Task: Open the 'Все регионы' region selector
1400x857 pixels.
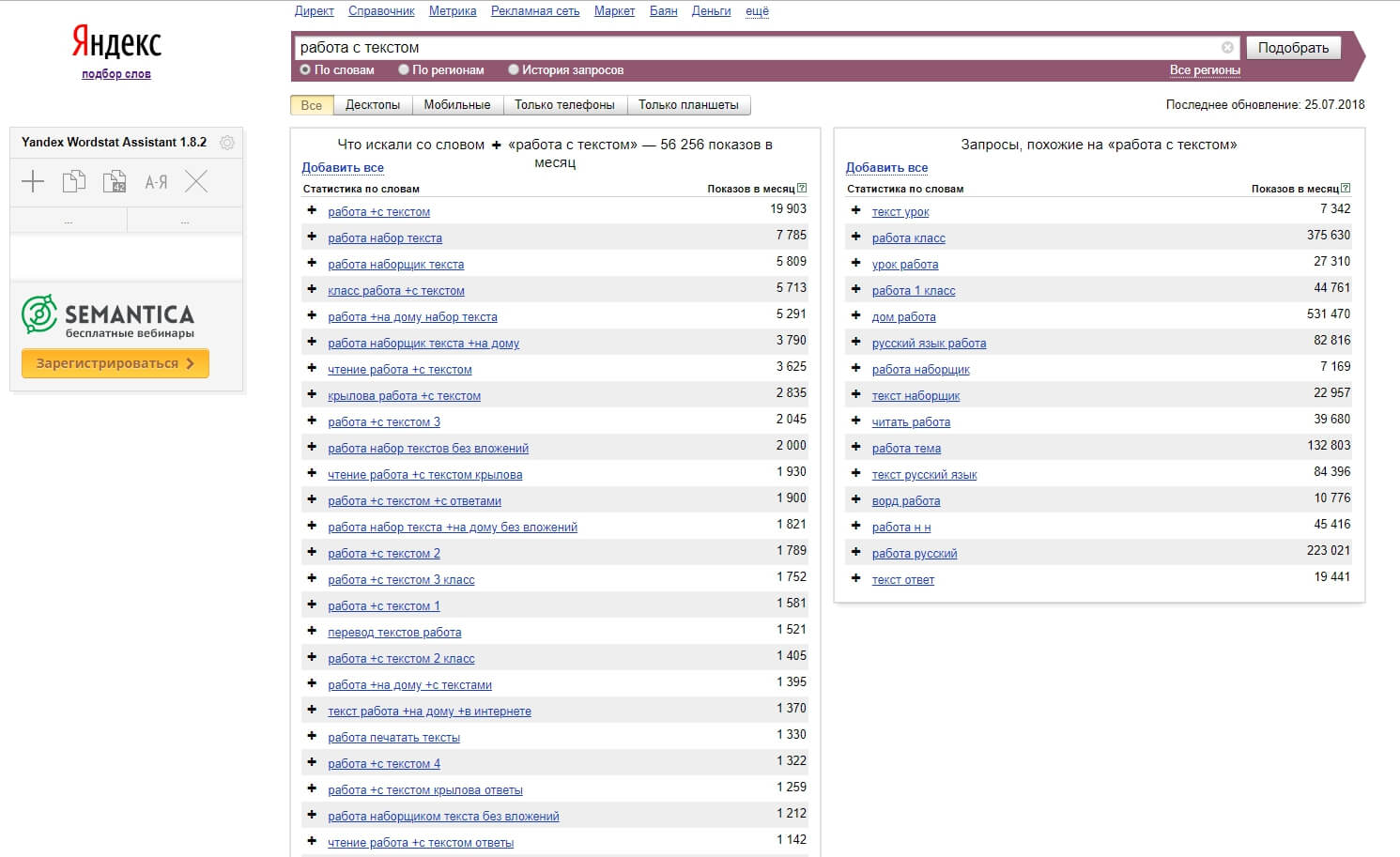Action: coord(1205,70)
